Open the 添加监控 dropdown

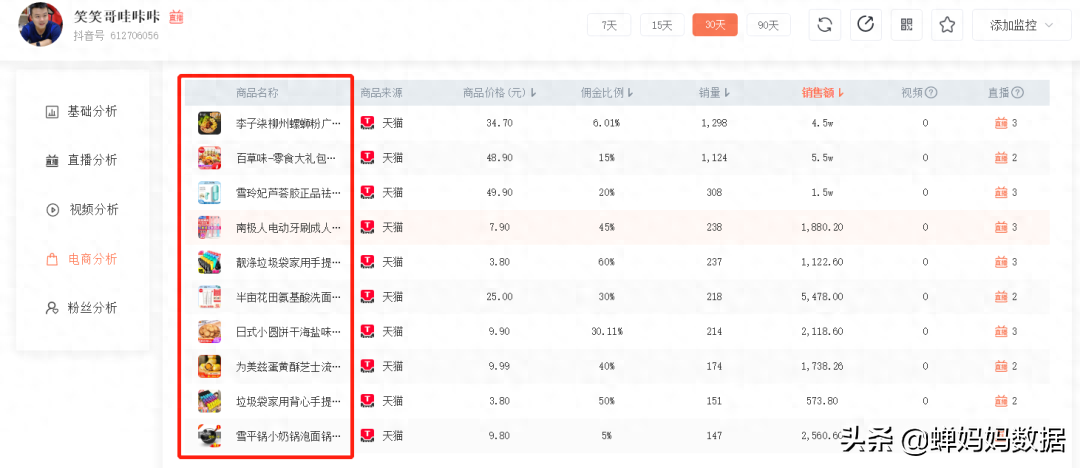tap(1021, 25)
